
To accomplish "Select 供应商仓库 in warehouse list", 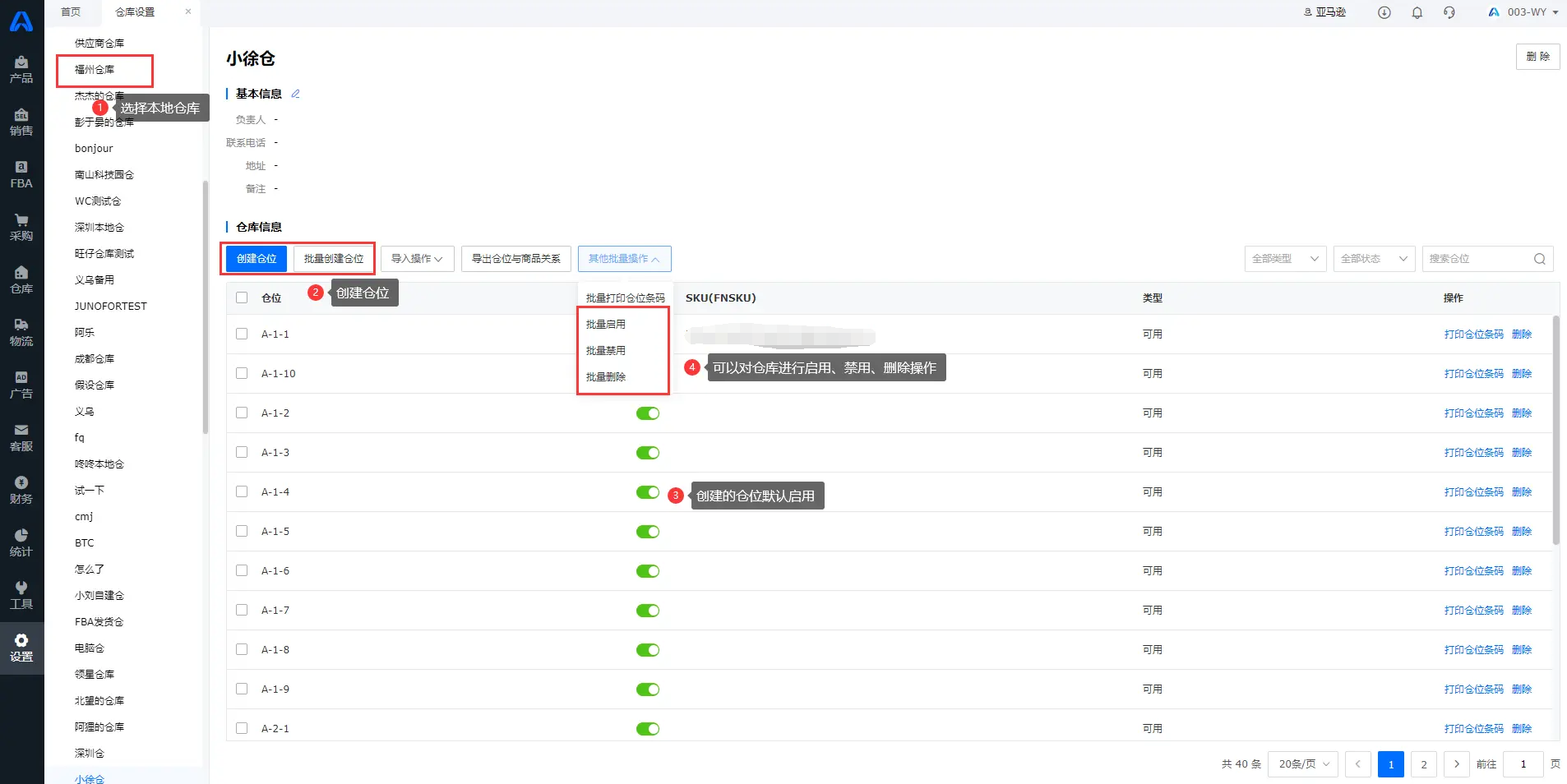I will point(99,44).
